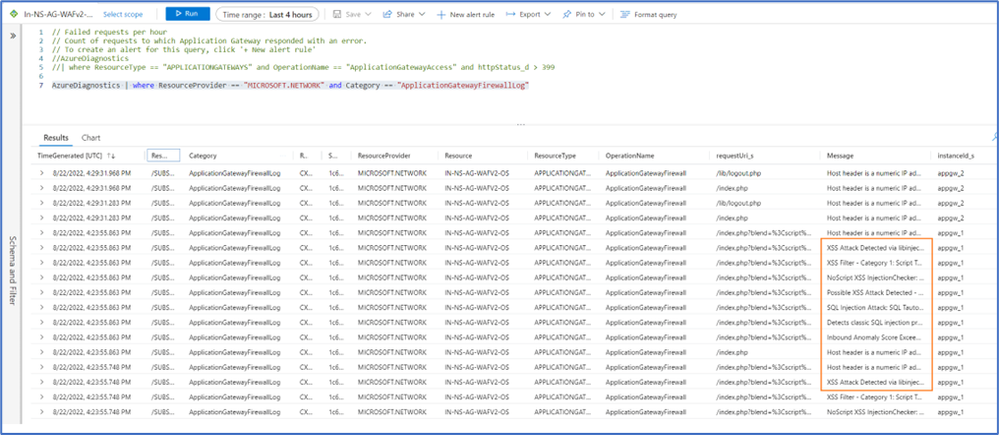Click the Message column header
The height and width of the screenshot is (435, 999).
click(840, 155)
